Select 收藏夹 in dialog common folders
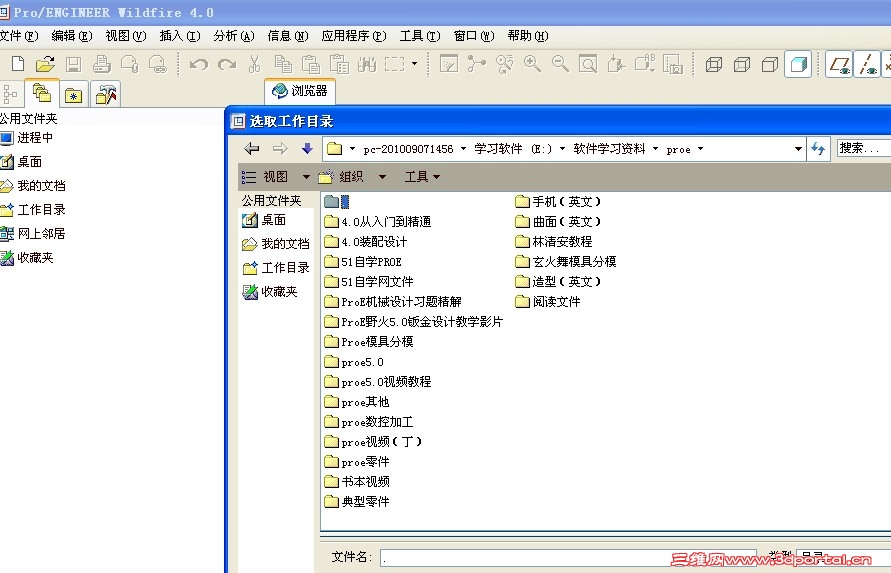 click(x=270, y=292)
